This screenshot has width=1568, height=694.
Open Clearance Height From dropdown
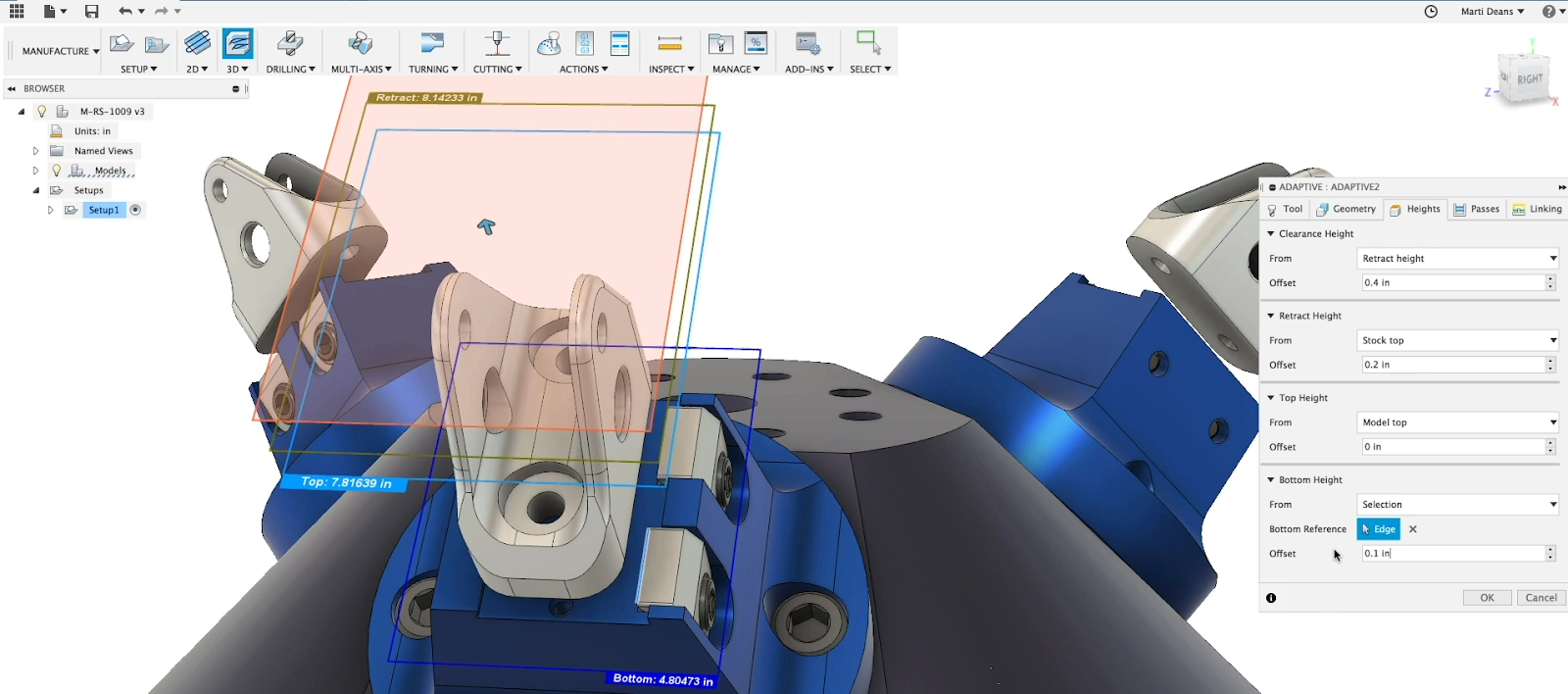point(1458,259)
